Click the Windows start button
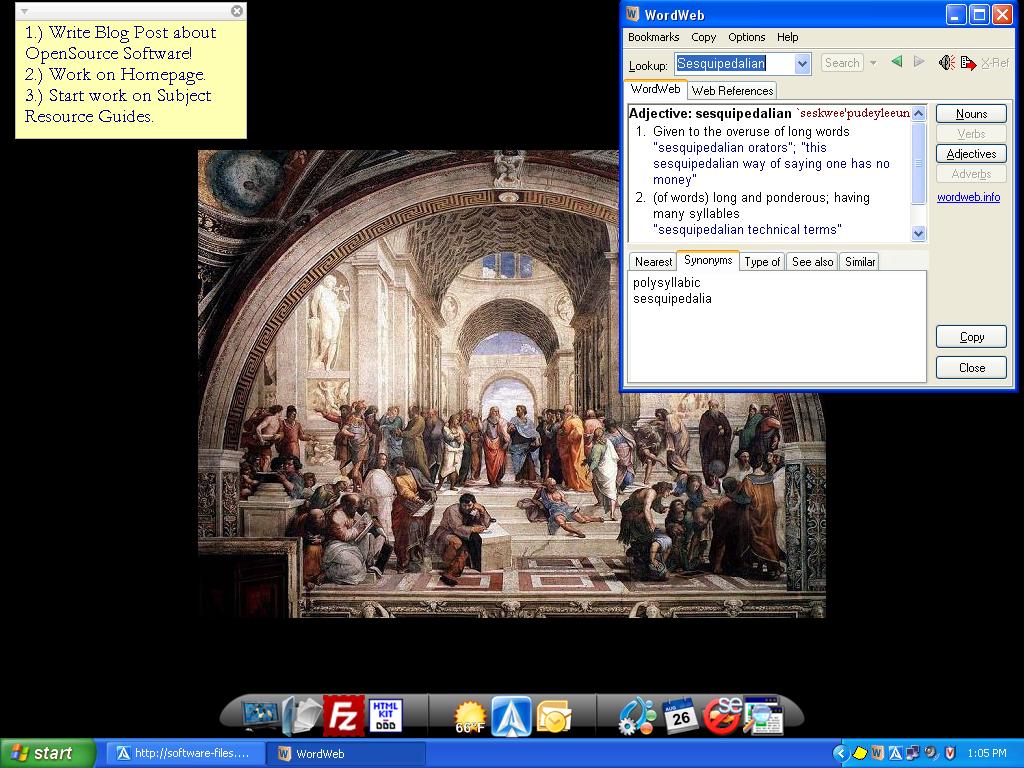Viewport: 1024px width, 768px height. (x=48, y=753)
